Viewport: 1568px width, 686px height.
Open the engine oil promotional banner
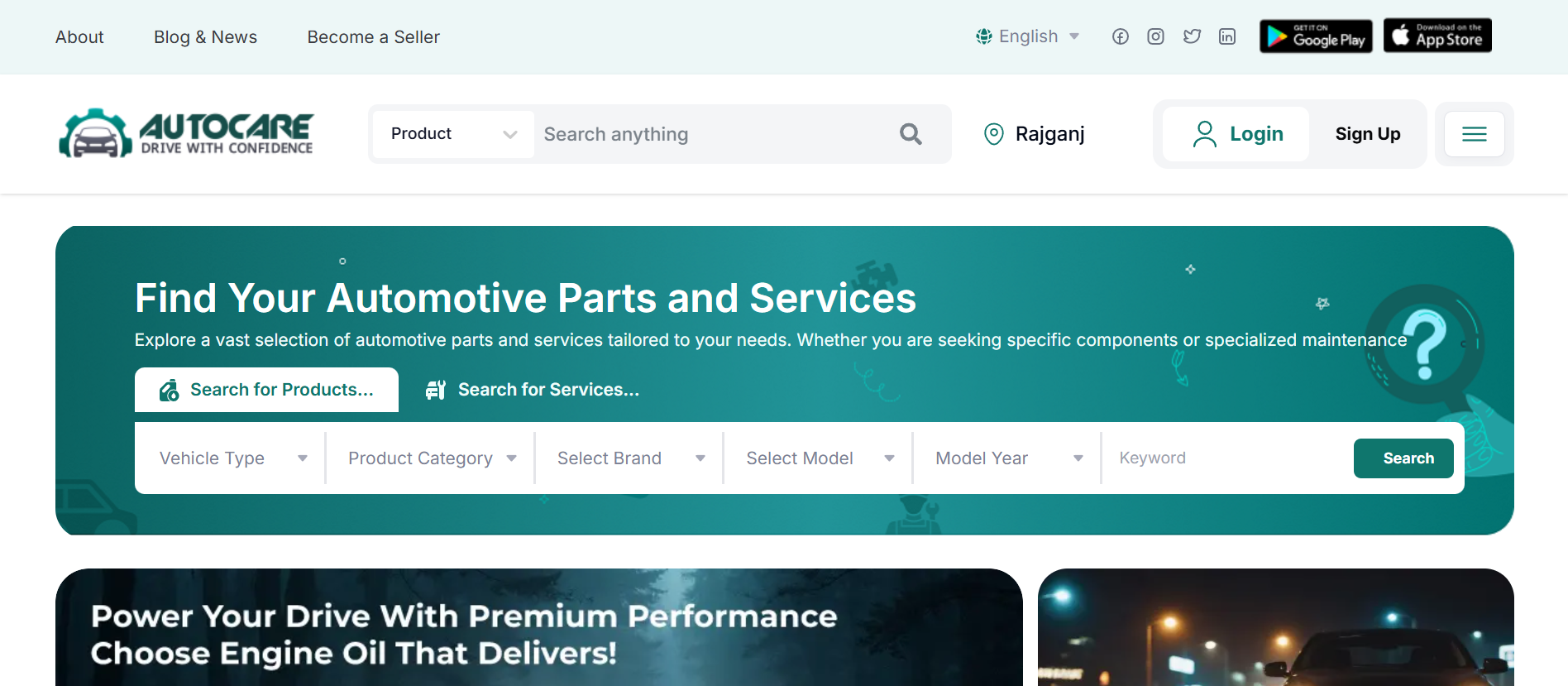tap(539, 627)
